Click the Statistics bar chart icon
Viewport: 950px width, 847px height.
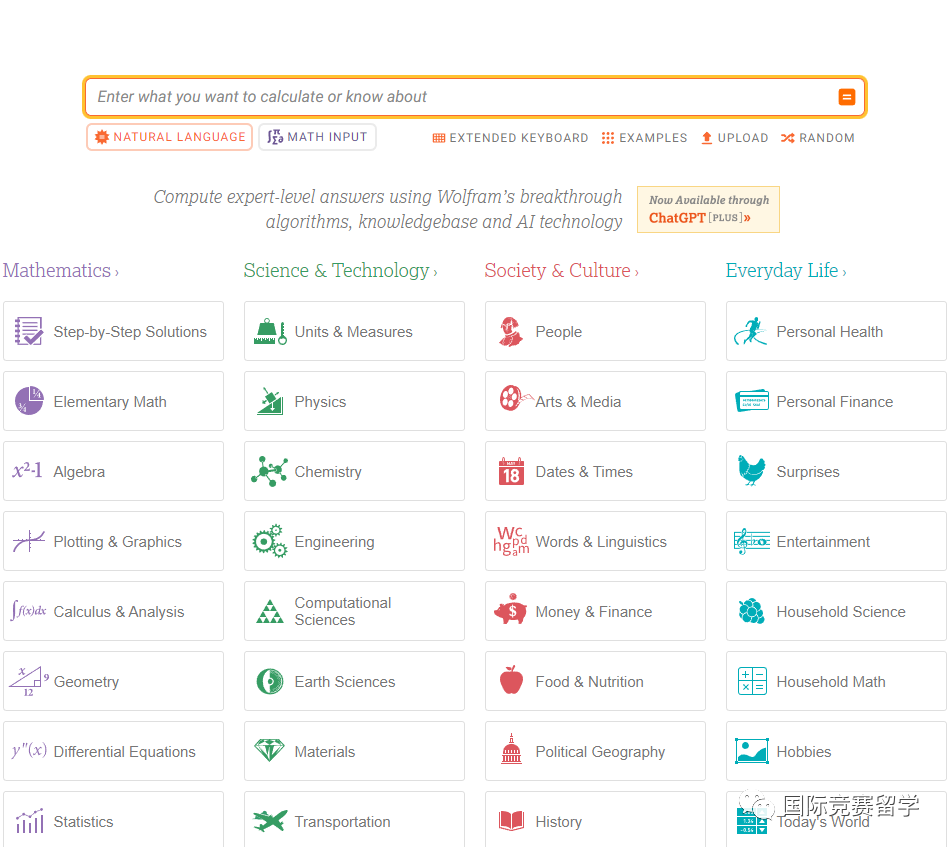[29, 821]
